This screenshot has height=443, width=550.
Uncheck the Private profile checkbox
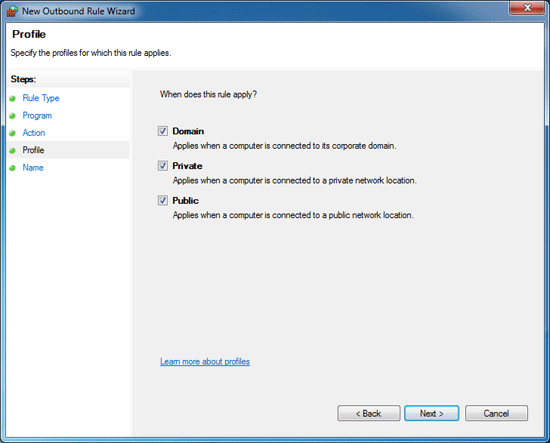[163, 166]
